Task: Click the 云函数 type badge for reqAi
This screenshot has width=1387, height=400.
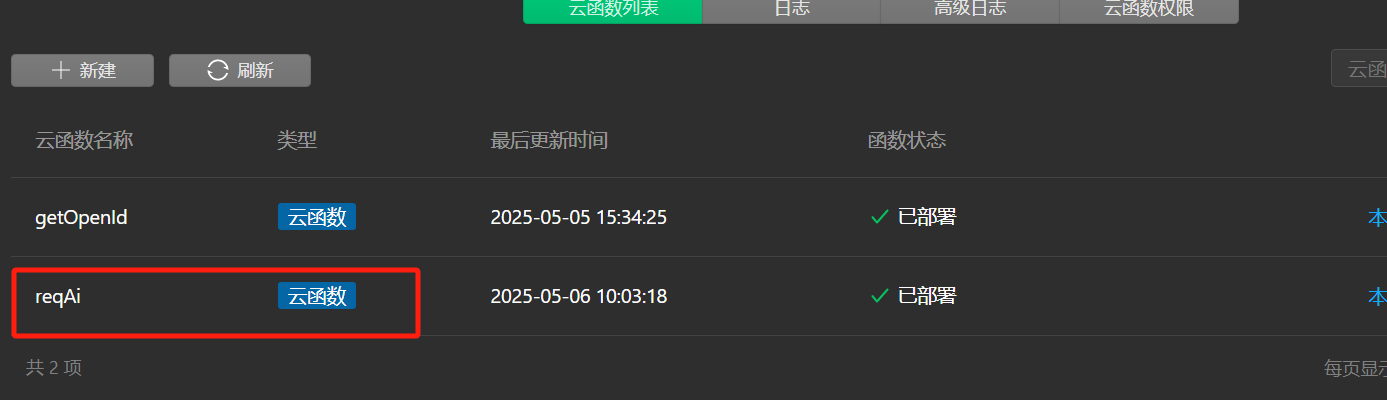Action: click(317, 296)
